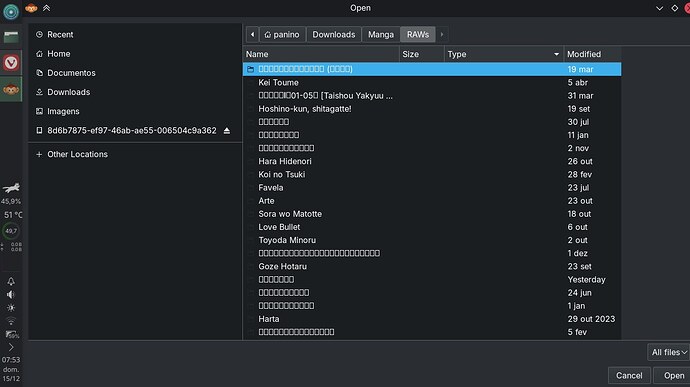The width and height of the screenshot is (690, 387).
Task: Click the monkey app icon in titlebar
Action: (31, 8)
